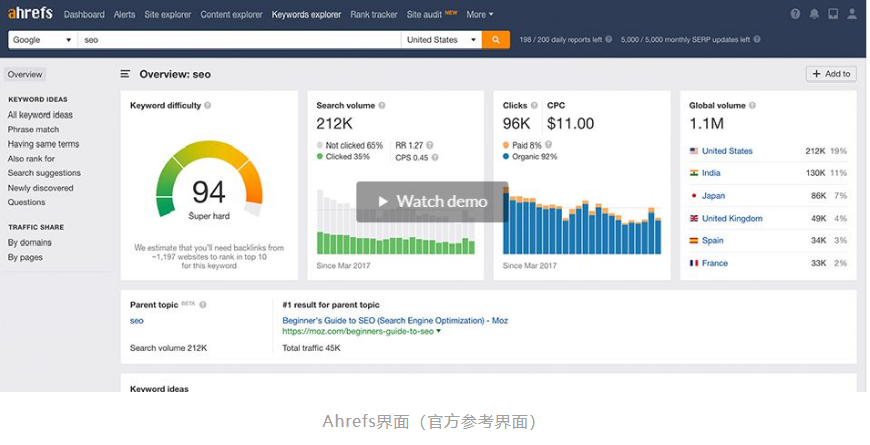Viewport: 870px width, 445px height.
Task: Click United Kingdom country link
Action: coord(732,219)
